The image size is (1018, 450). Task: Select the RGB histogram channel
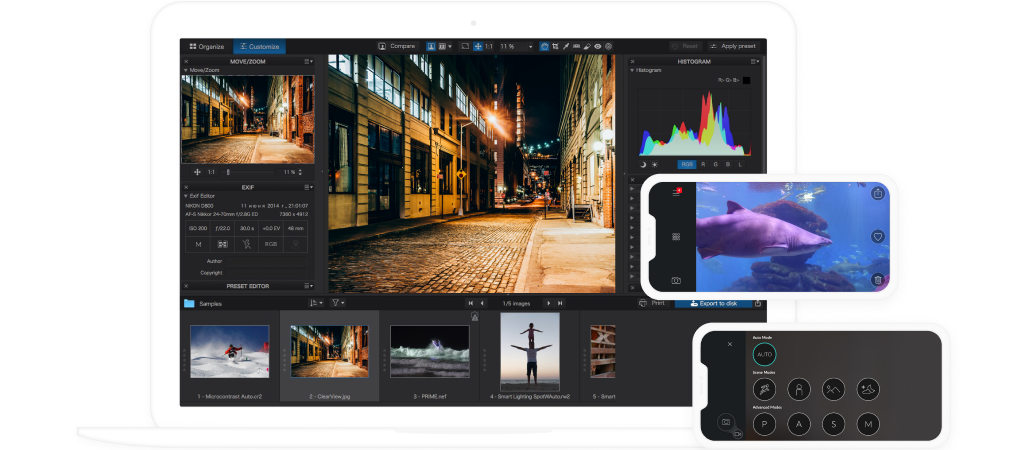[686, 165]
